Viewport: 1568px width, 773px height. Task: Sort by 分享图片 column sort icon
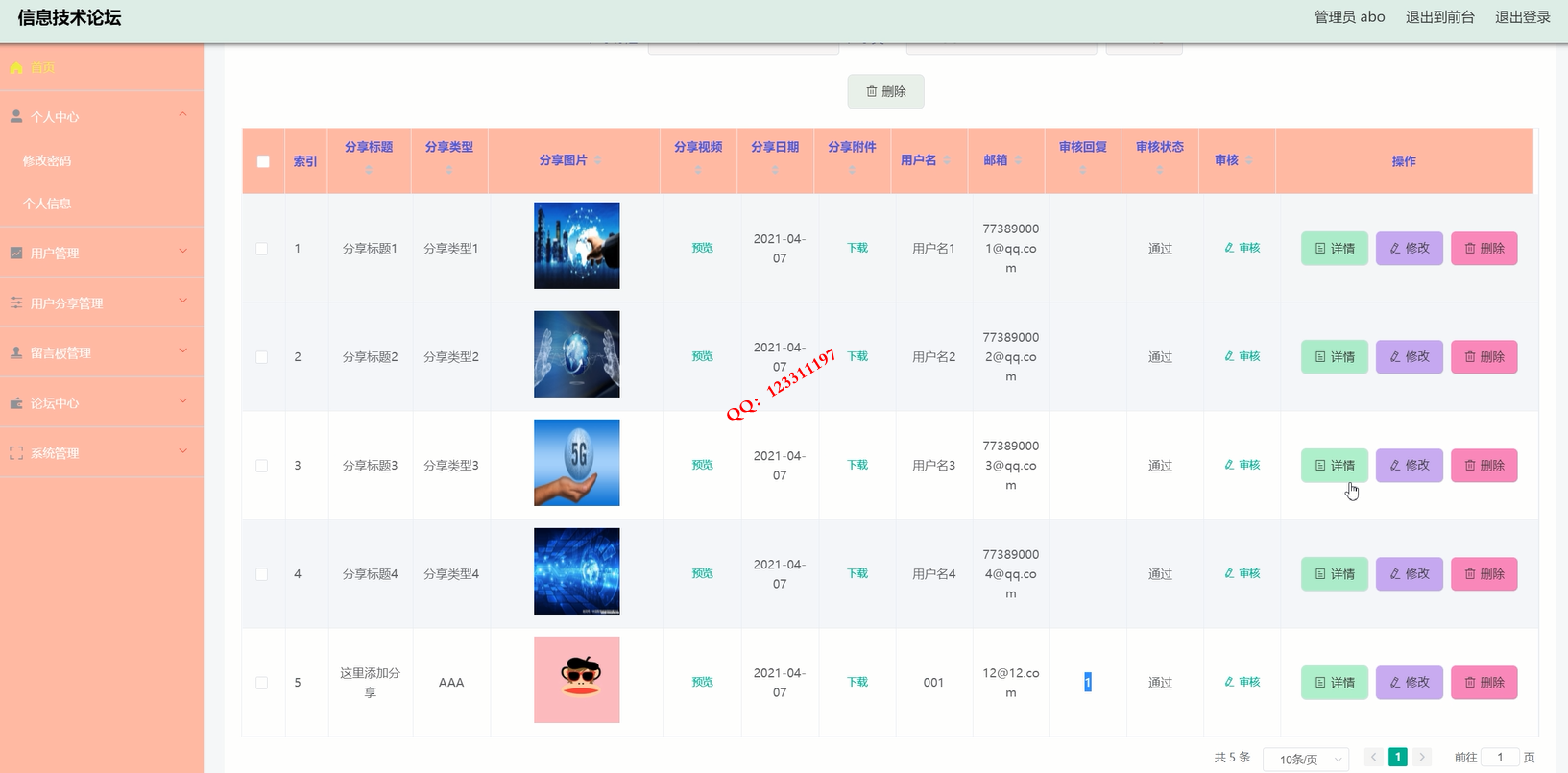(597, 160)
